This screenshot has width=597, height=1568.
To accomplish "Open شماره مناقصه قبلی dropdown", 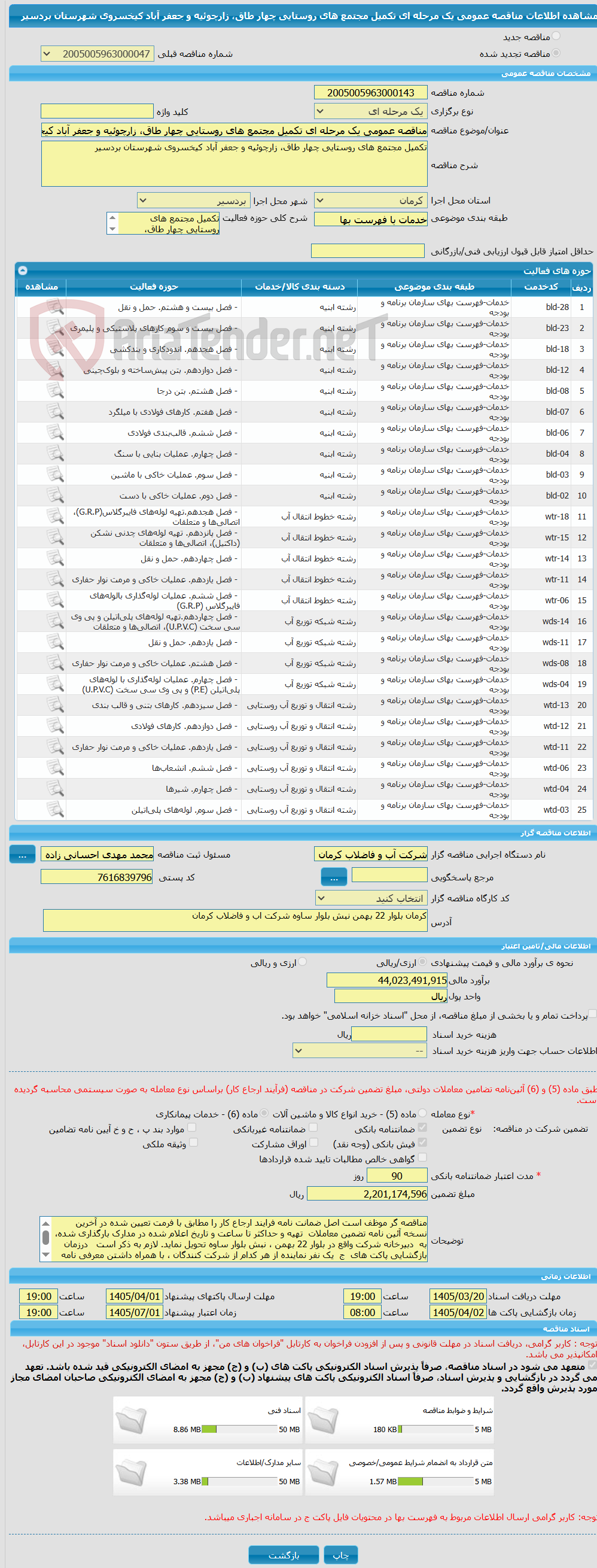I will (x=98, y=54).
